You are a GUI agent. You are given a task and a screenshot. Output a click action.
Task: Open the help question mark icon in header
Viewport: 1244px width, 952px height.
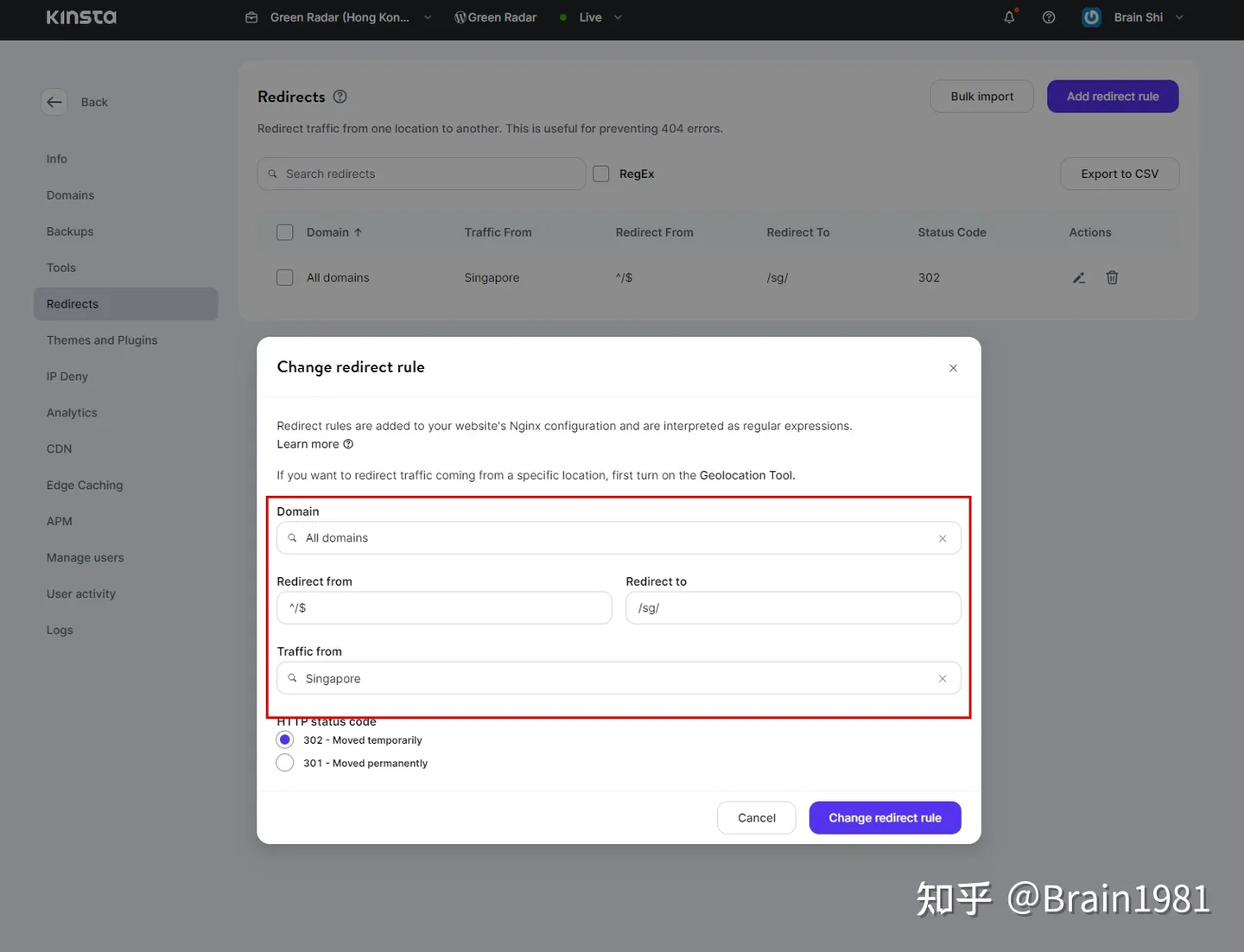coord(1049,17)
